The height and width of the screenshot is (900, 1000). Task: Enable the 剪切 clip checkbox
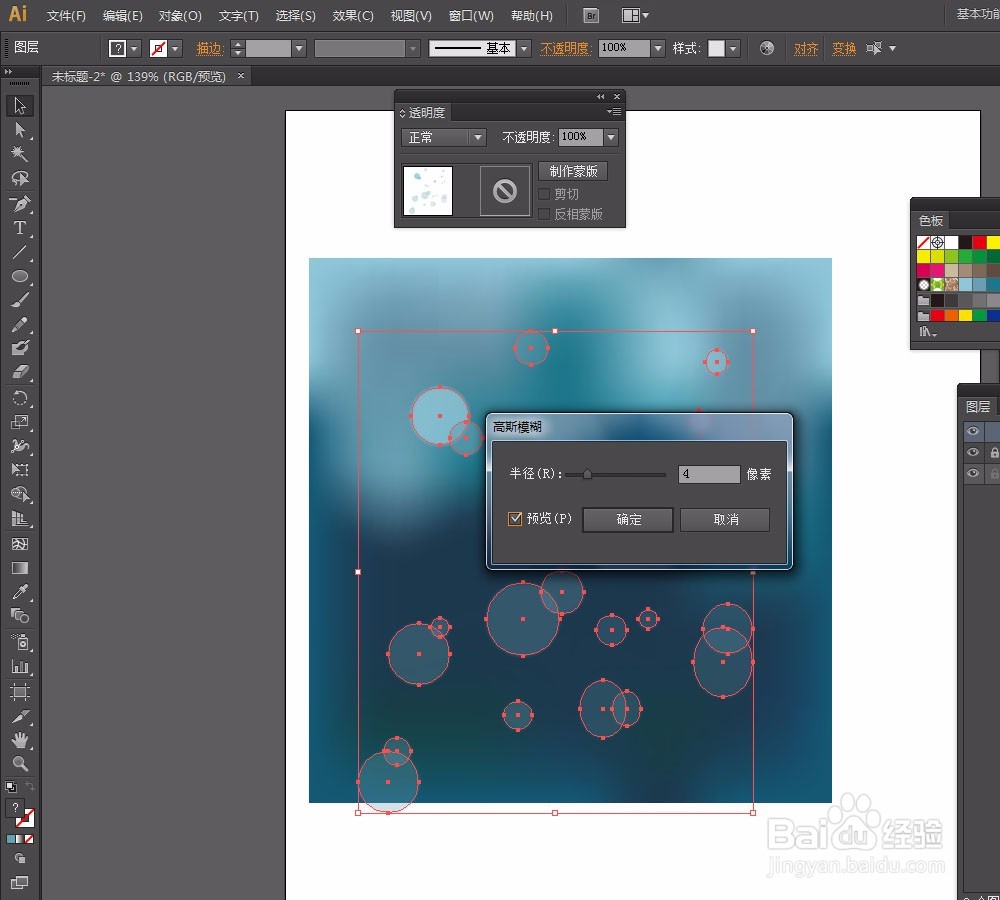[544, 194]
